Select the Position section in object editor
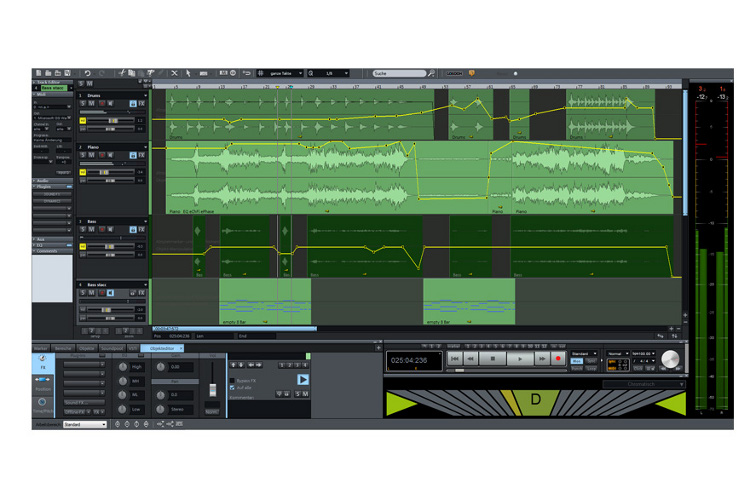750x494 pixels. pyautogui.click(x=43, y=383)
